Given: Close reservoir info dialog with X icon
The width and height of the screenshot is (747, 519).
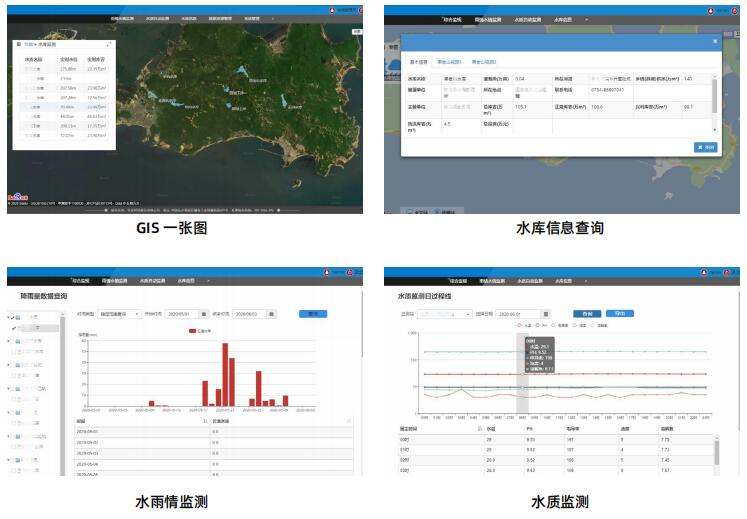Looking at the screenshot, I should click(x=715, y=41).
